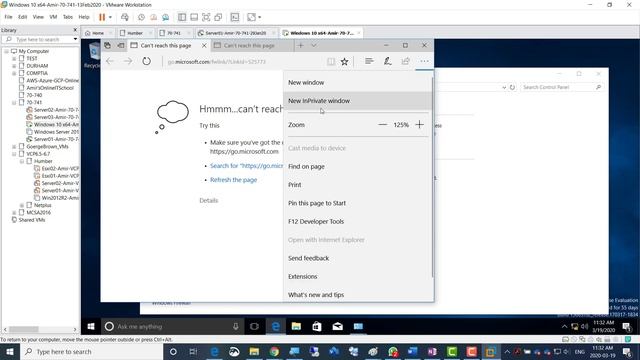The image size is (640, 360).
Task: Open the power options dropdown beside pause
Action: point(110,17)
